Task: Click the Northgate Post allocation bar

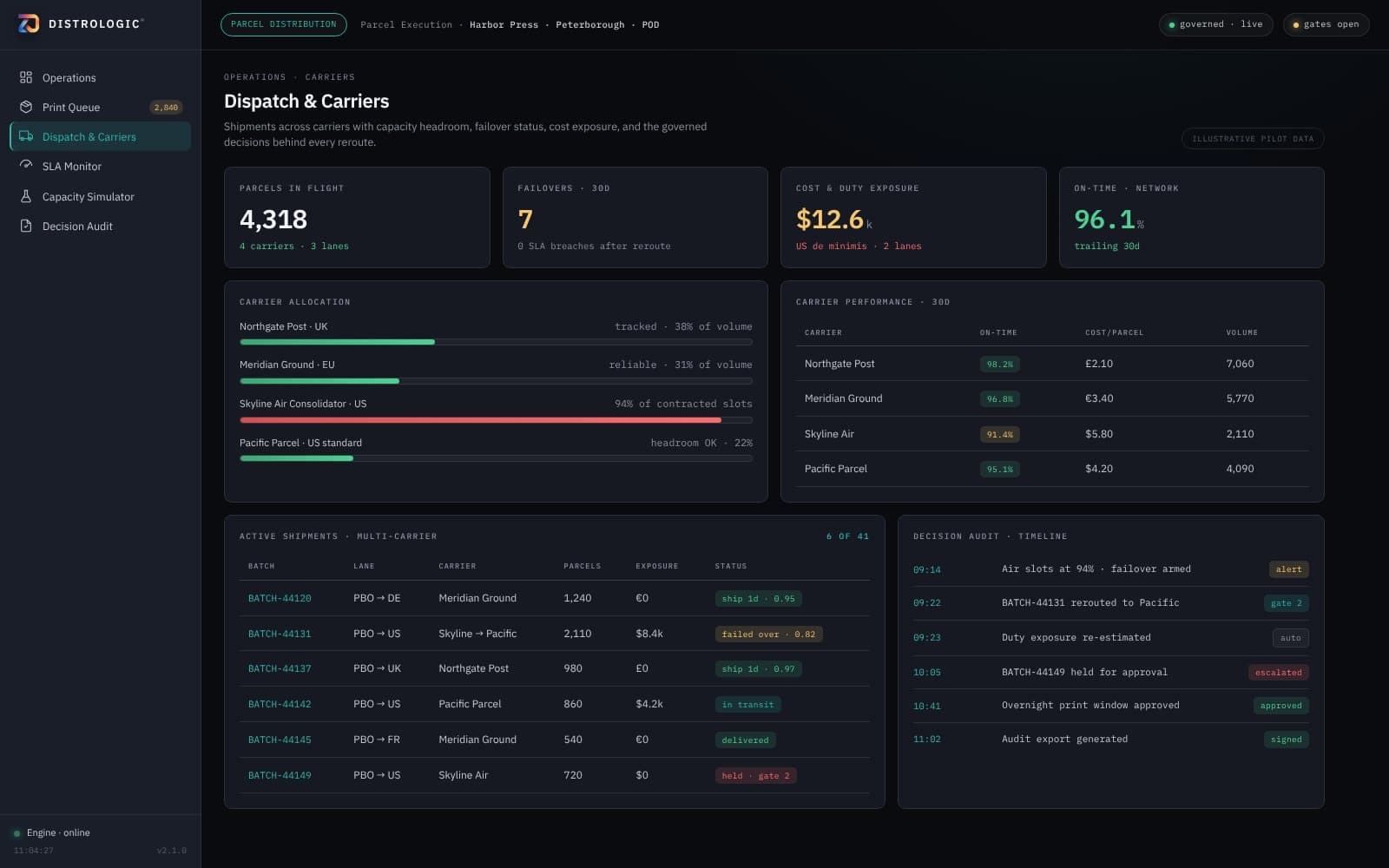Action: pos(496,342)
